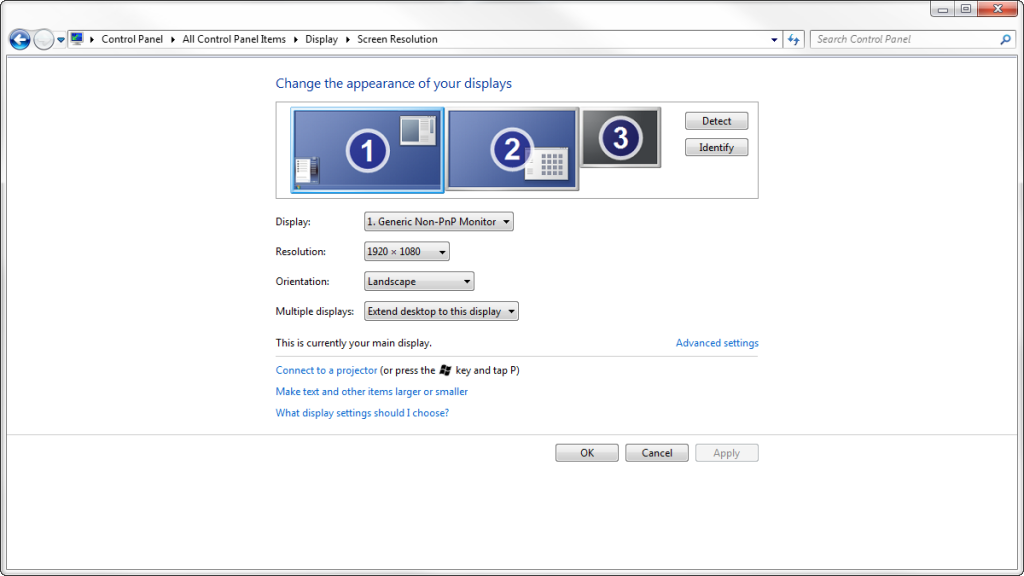
Task: Expand arrow before Screen Resolution breadcrumb
Action: coord(347,39)
